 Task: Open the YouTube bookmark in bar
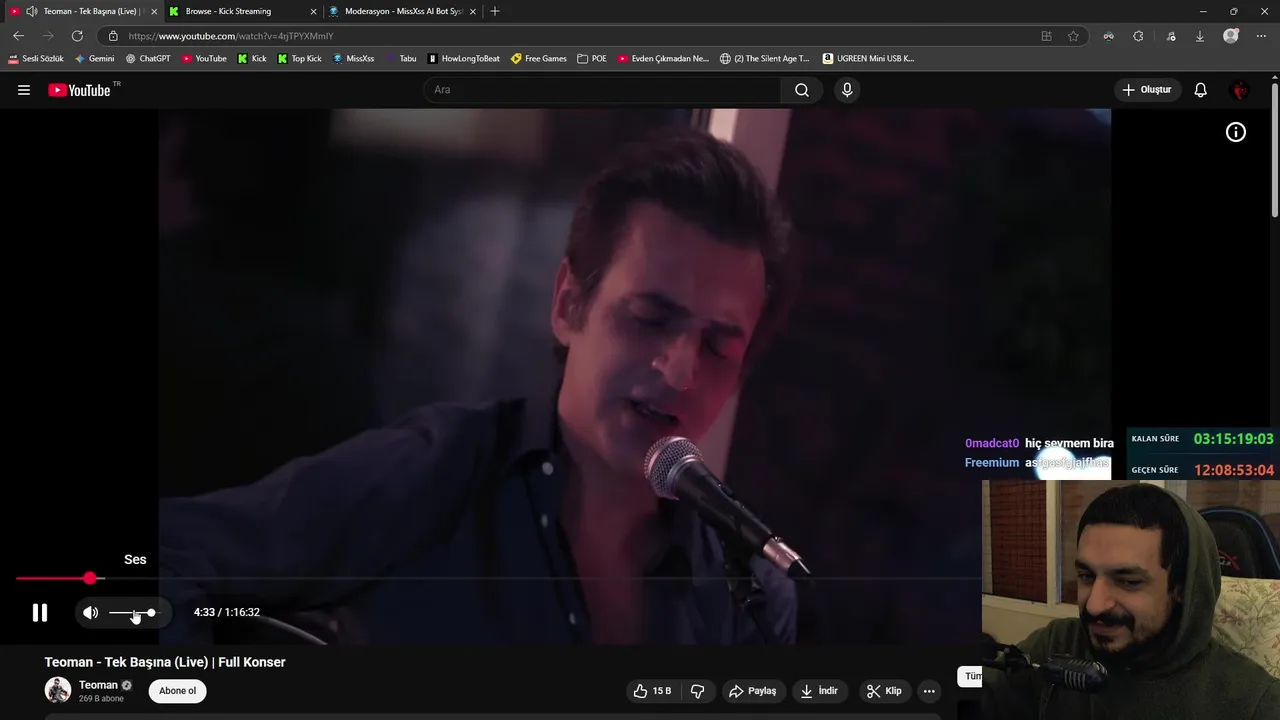pyautogui.click(x=204, y=58)
